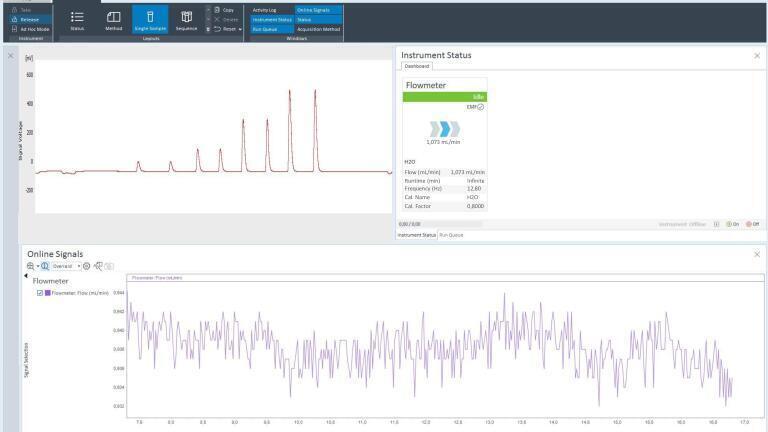Click the flow direction arrows graphic

444,129
